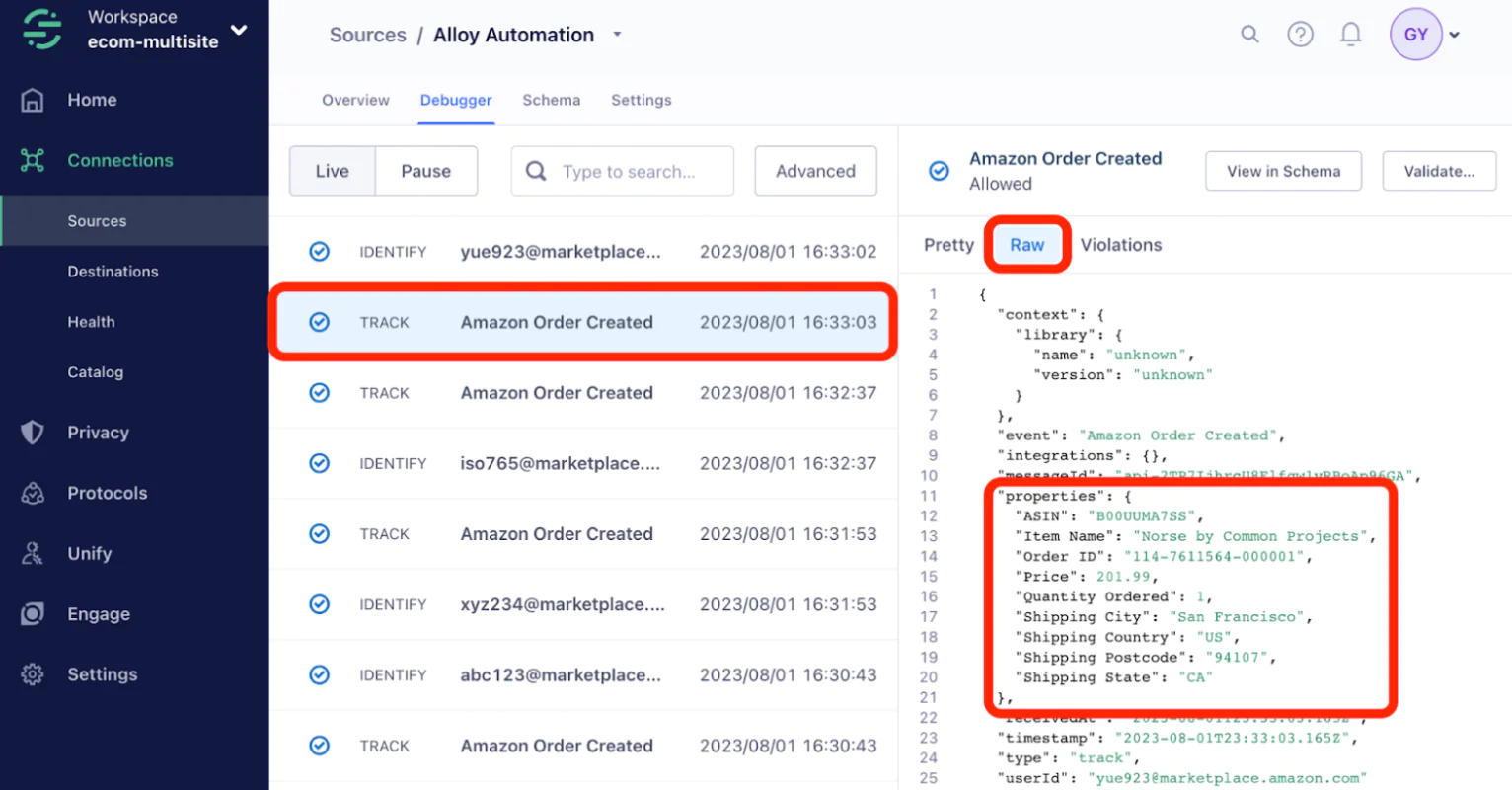The image size is (1512, 790).
Task: Click the Price value 201.99
Action: pos(1123,577)
